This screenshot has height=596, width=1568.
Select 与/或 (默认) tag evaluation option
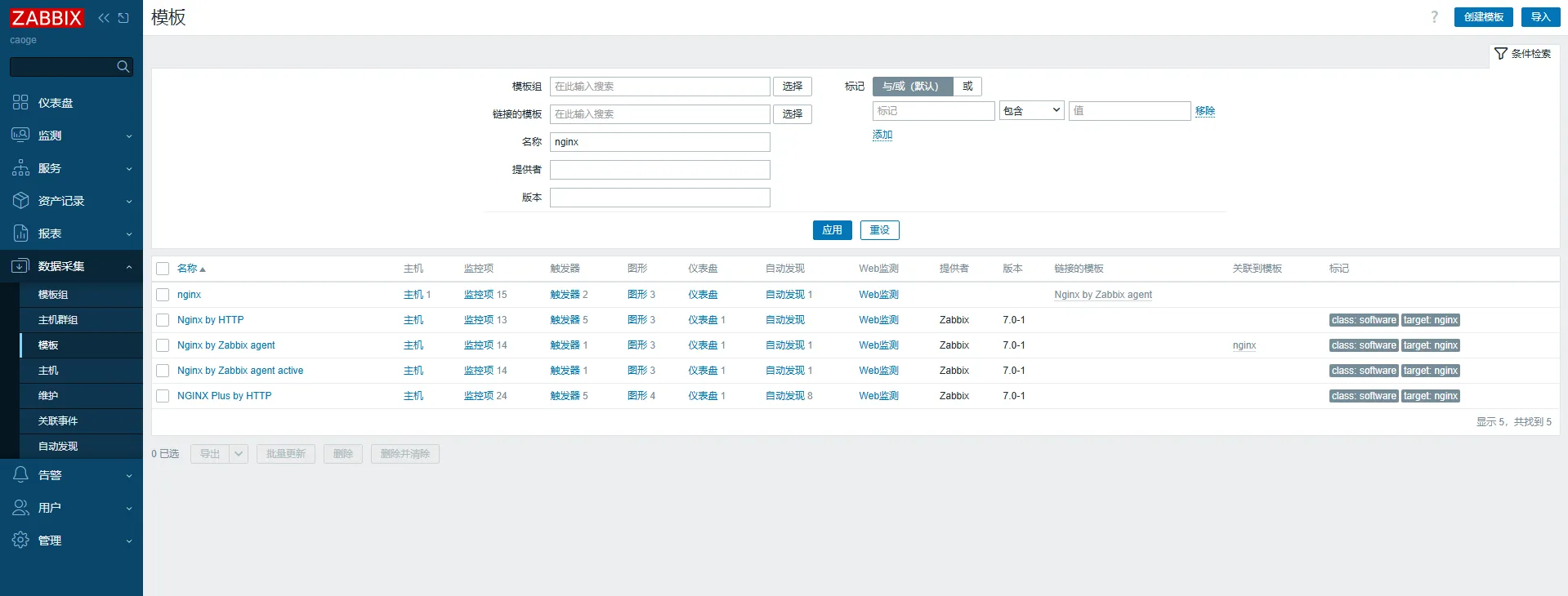pos(913,87)
